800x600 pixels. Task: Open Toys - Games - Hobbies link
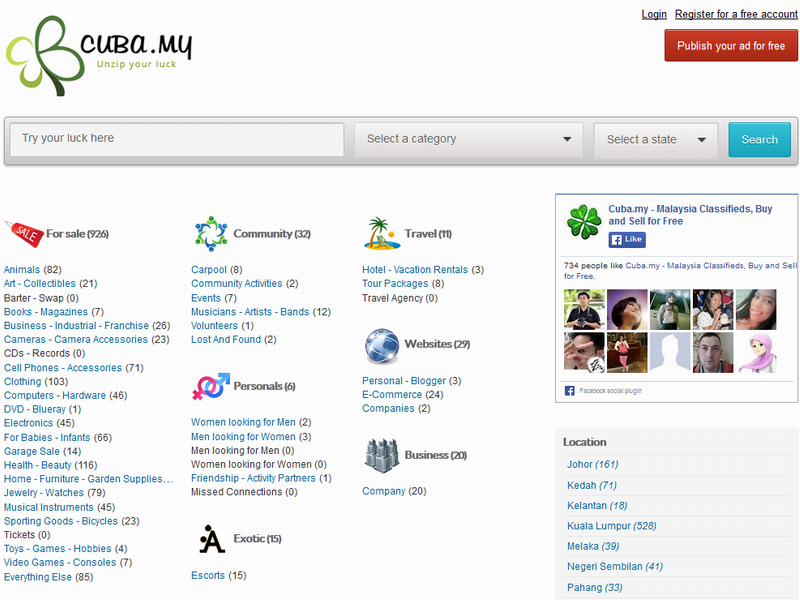pos(58,548)
